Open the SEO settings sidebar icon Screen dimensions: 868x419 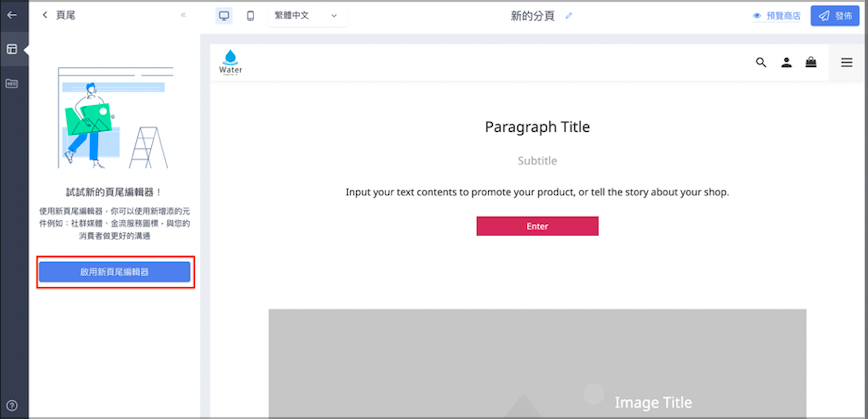[12, 83]
